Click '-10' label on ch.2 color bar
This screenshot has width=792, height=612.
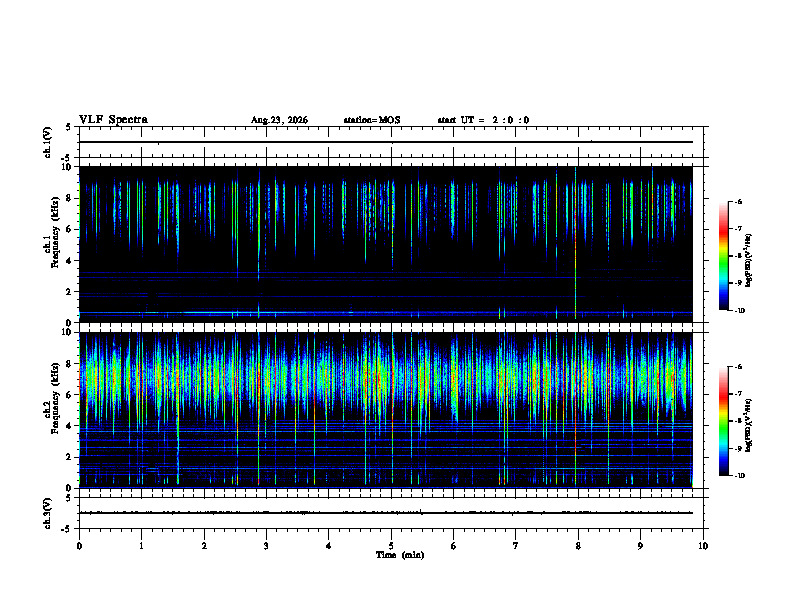pos(738,476)
